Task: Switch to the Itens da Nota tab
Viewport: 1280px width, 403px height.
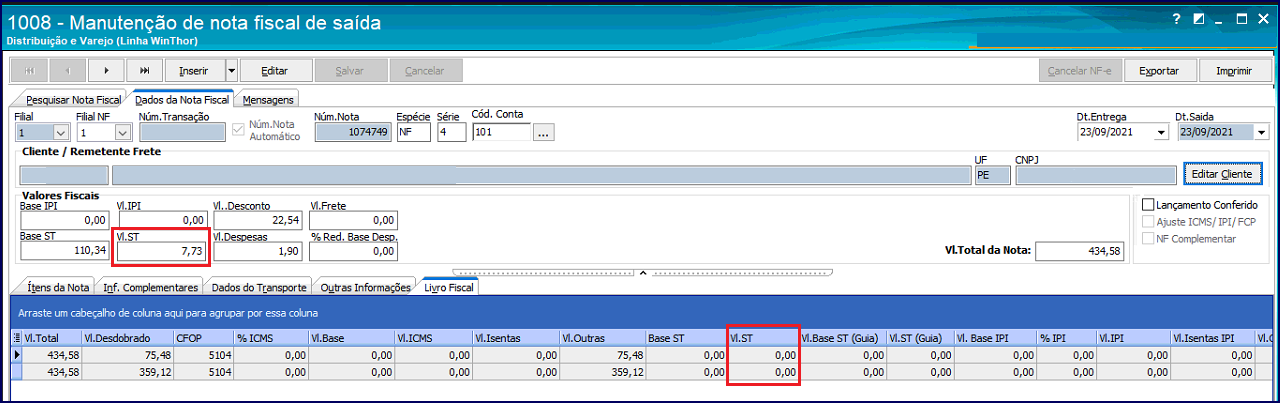Action: [58, 288]
